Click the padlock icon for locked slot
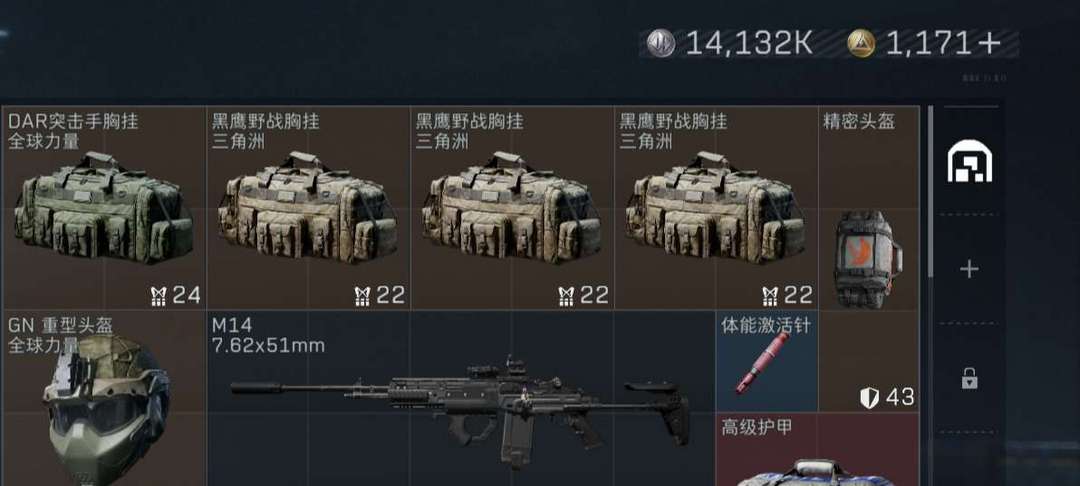Screen dimensions: 1080x486 click(x=969, y=378)
